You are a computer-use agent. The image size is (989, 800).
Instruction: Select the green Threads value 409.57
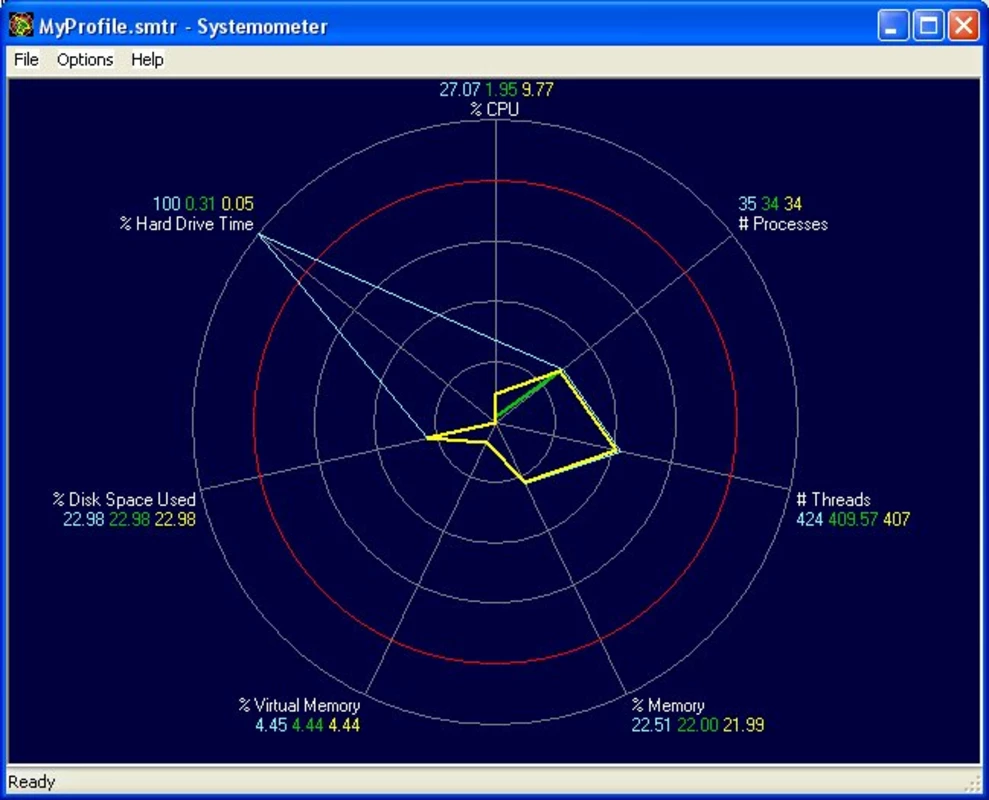click(x=853, y=519)
